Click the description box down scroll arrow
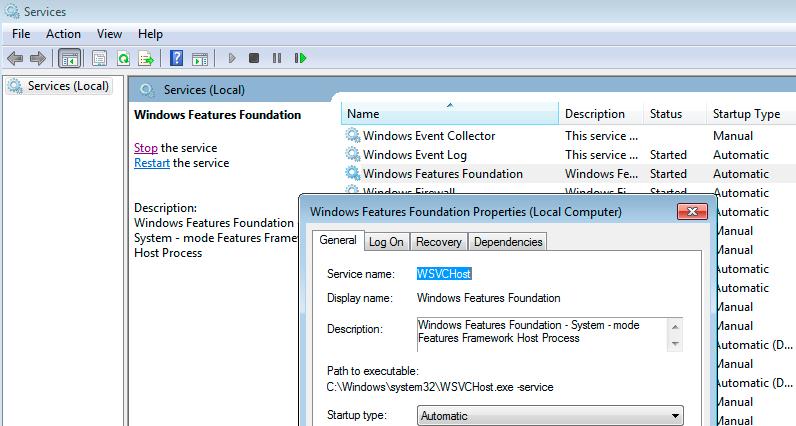The image size is (796, 426). coord(675,344)
